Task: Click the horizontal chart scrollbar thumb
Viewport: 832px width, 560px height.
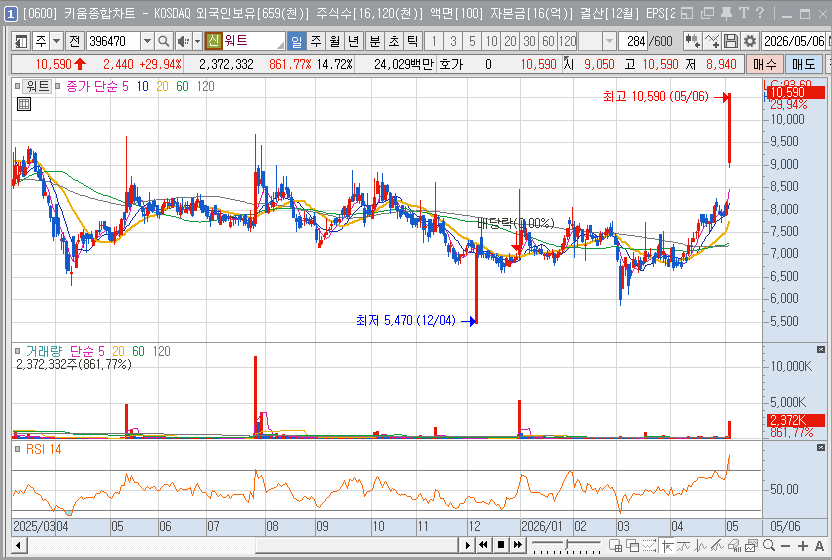Action: 357,545
